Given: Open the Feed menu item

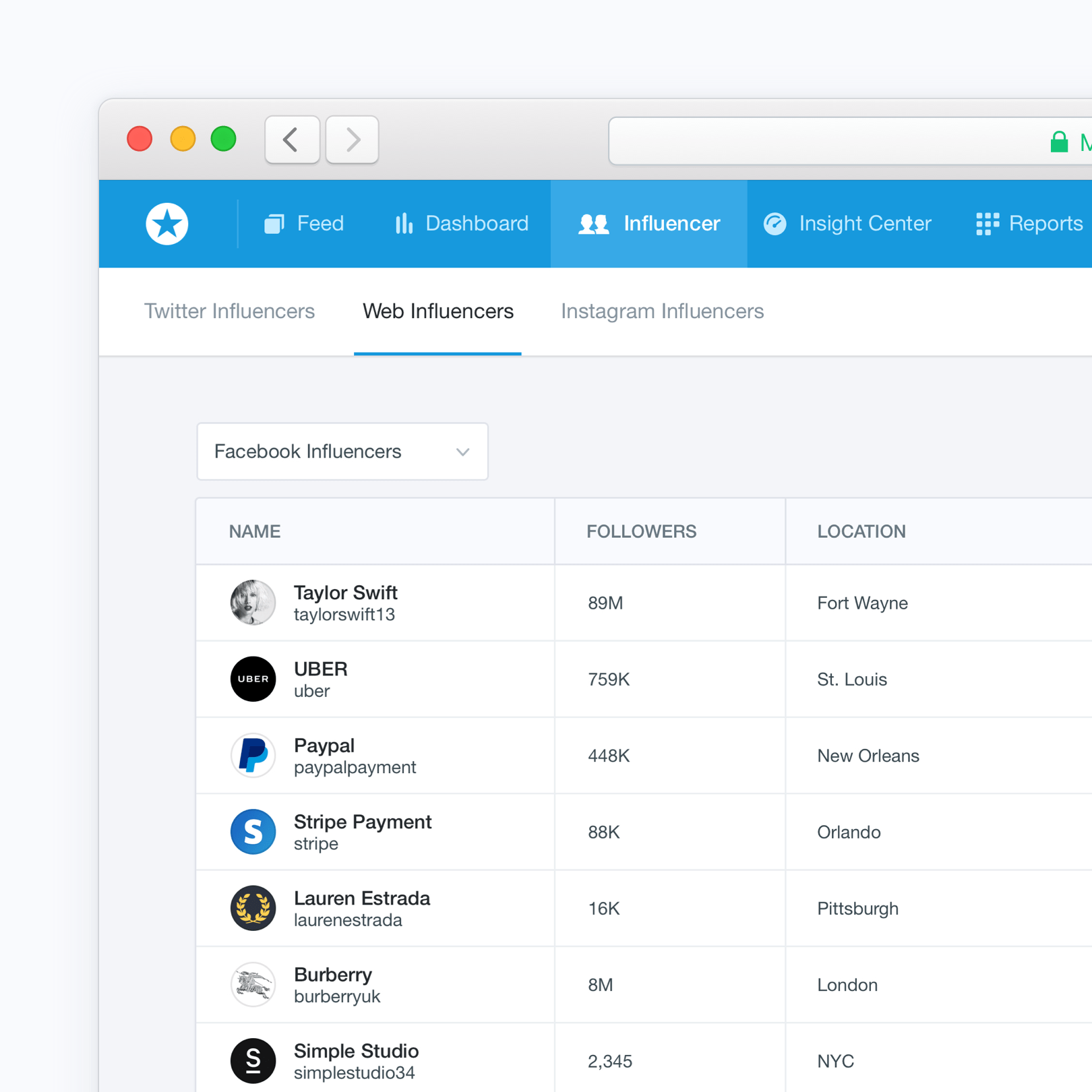Looking at the screenshot, I should click(304, 224).
